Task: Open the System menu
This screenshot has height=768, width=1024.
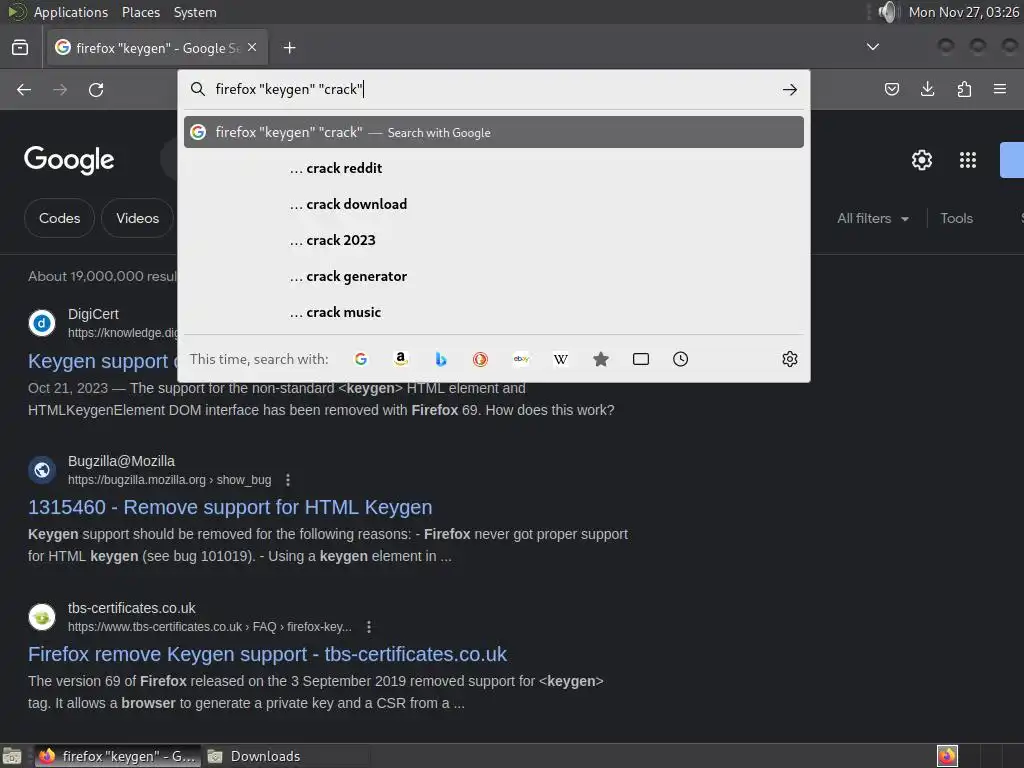Action: (x=195, y=12)
